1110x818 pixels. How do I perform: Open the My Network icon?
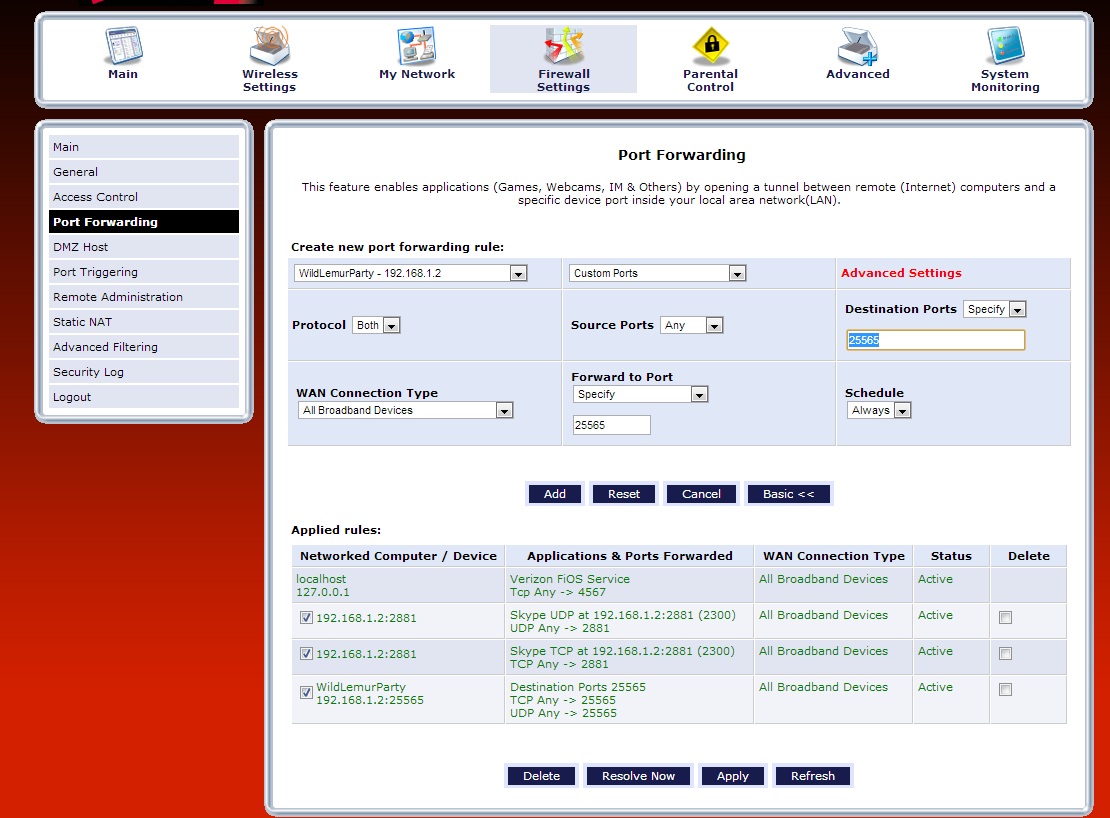417,46
